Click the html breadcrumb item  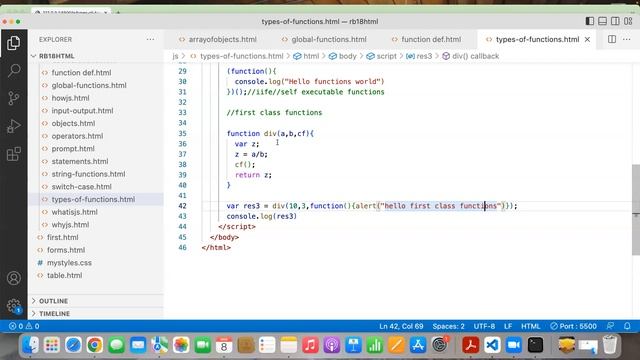(x=307, y=56)
